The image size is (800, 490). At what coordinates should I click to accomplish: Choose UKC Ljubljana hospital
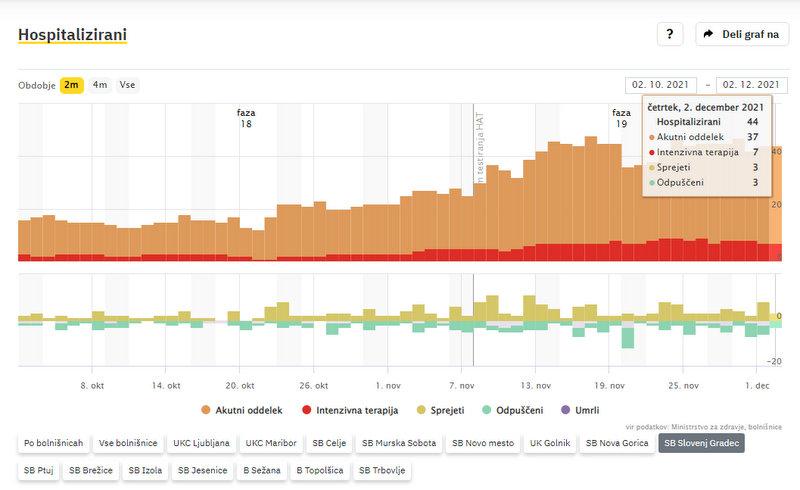point(201,442)
